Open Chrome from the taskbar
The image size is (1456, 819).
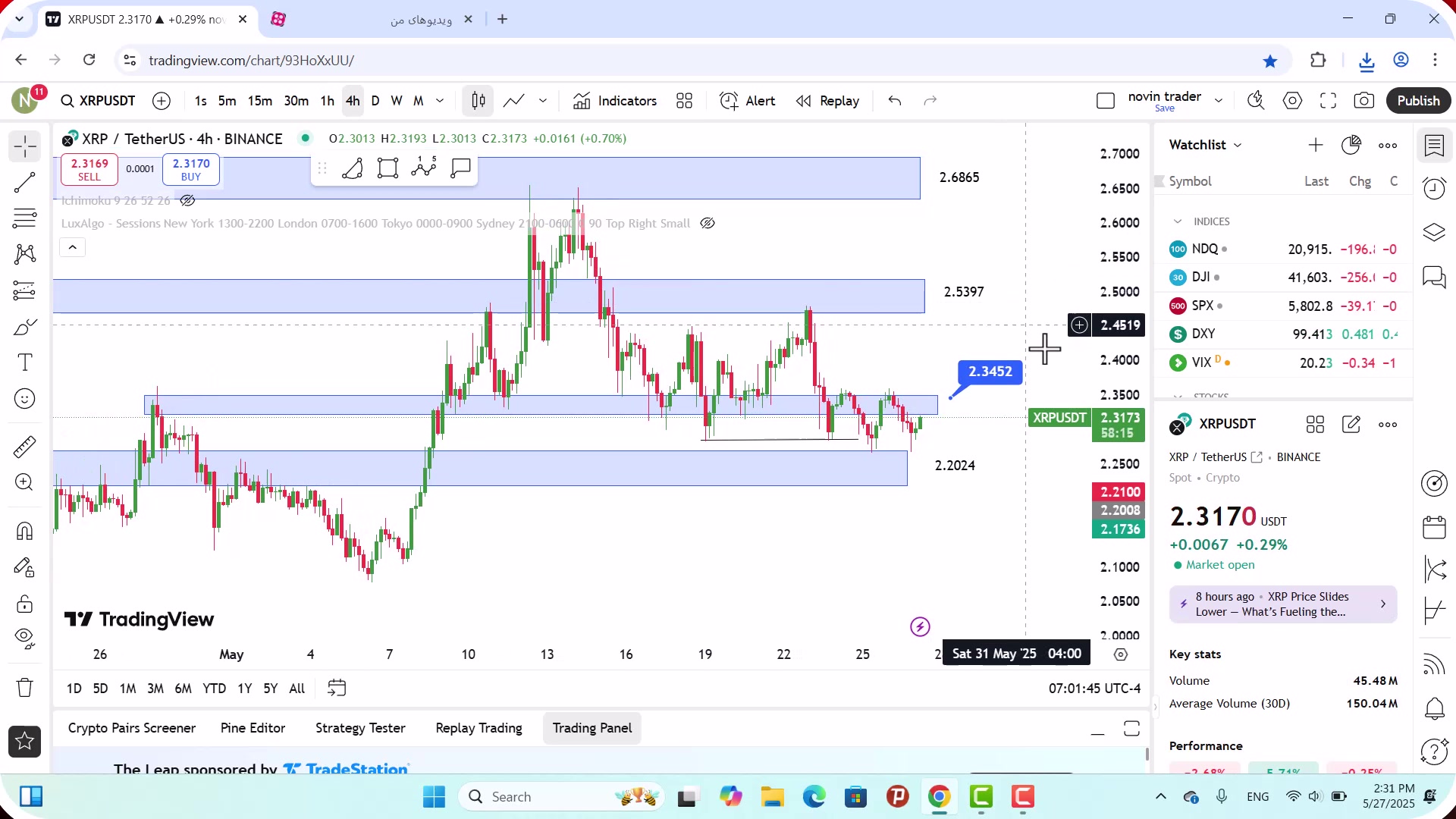tap(939, 797)
